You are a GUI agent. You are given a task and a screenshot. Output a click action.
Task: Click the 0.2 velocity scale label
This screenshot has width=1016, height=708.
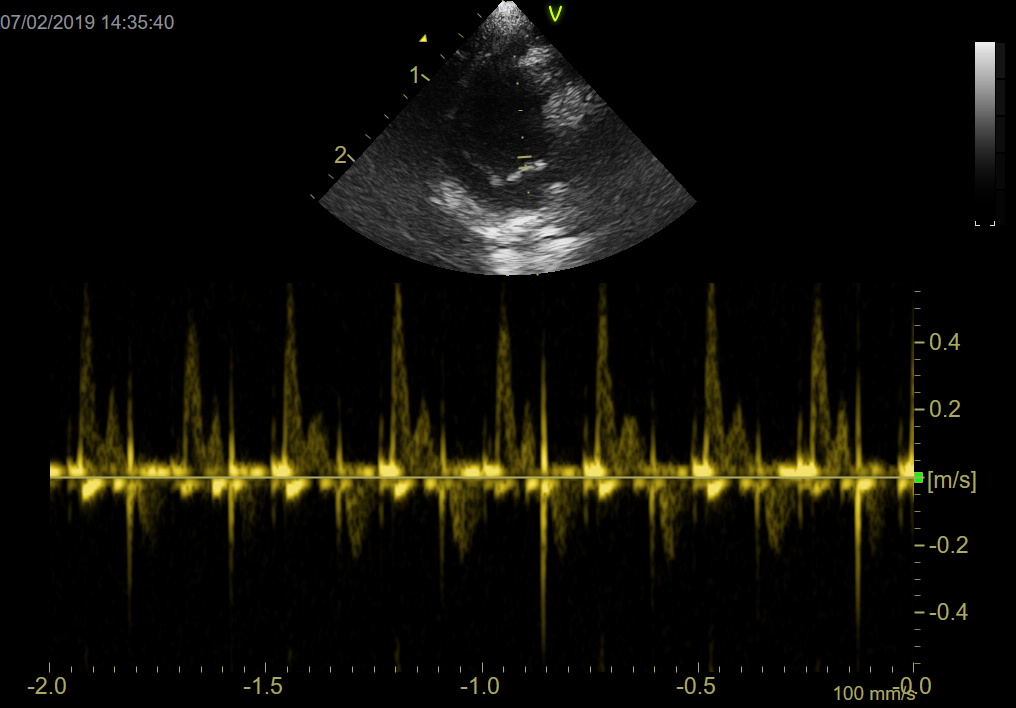click(945, 409)
